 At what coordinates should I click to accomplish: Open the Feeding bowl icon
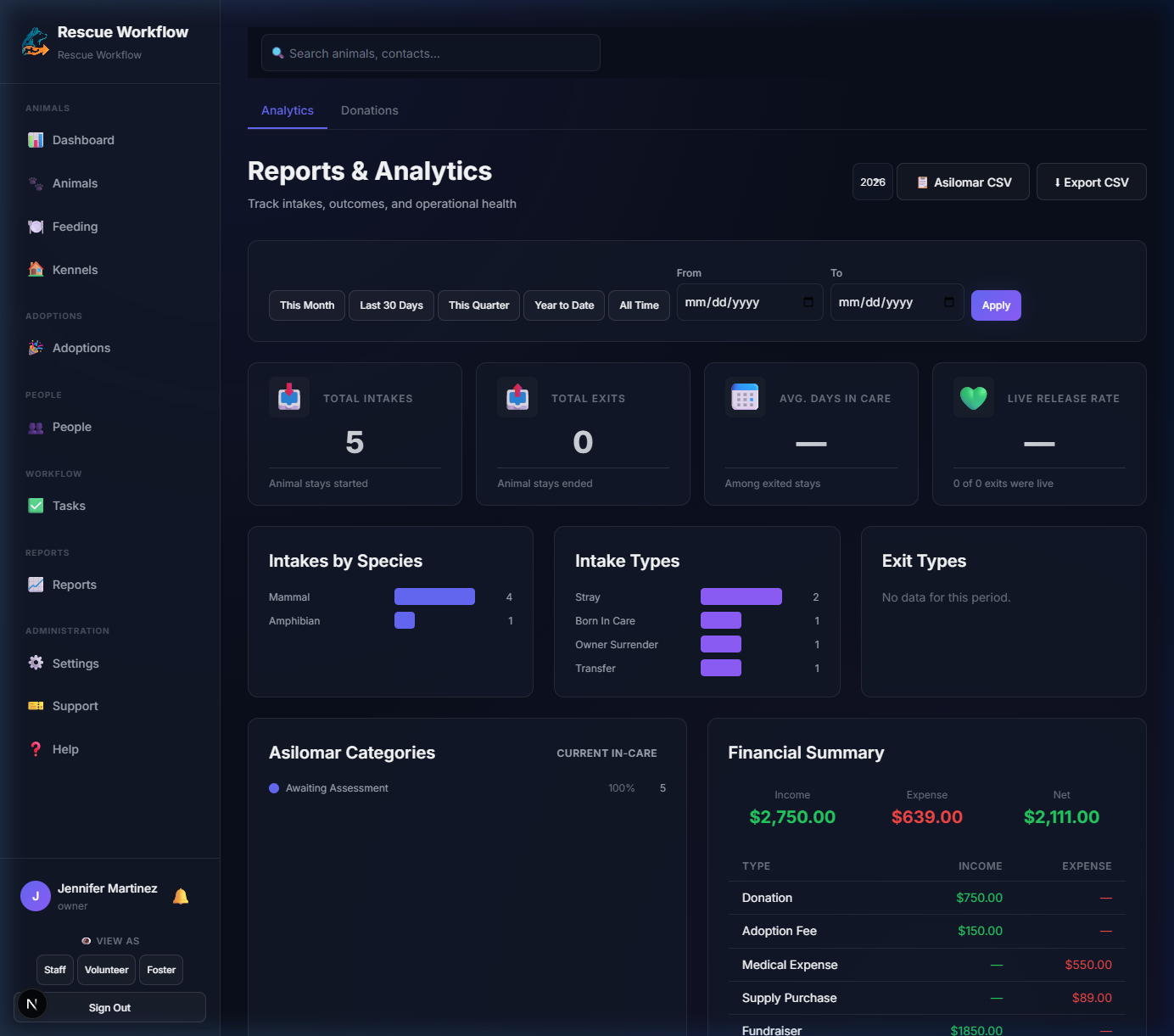point(36,227)
